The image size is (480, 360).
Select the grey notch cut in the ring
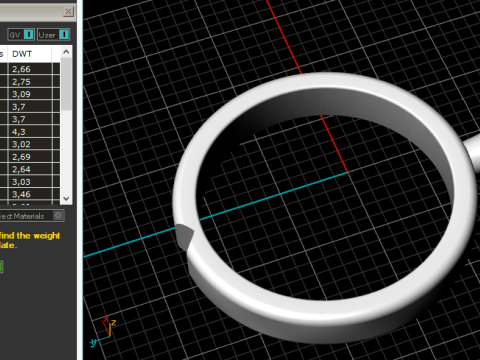pyautogui.click(x=184, y=236)
